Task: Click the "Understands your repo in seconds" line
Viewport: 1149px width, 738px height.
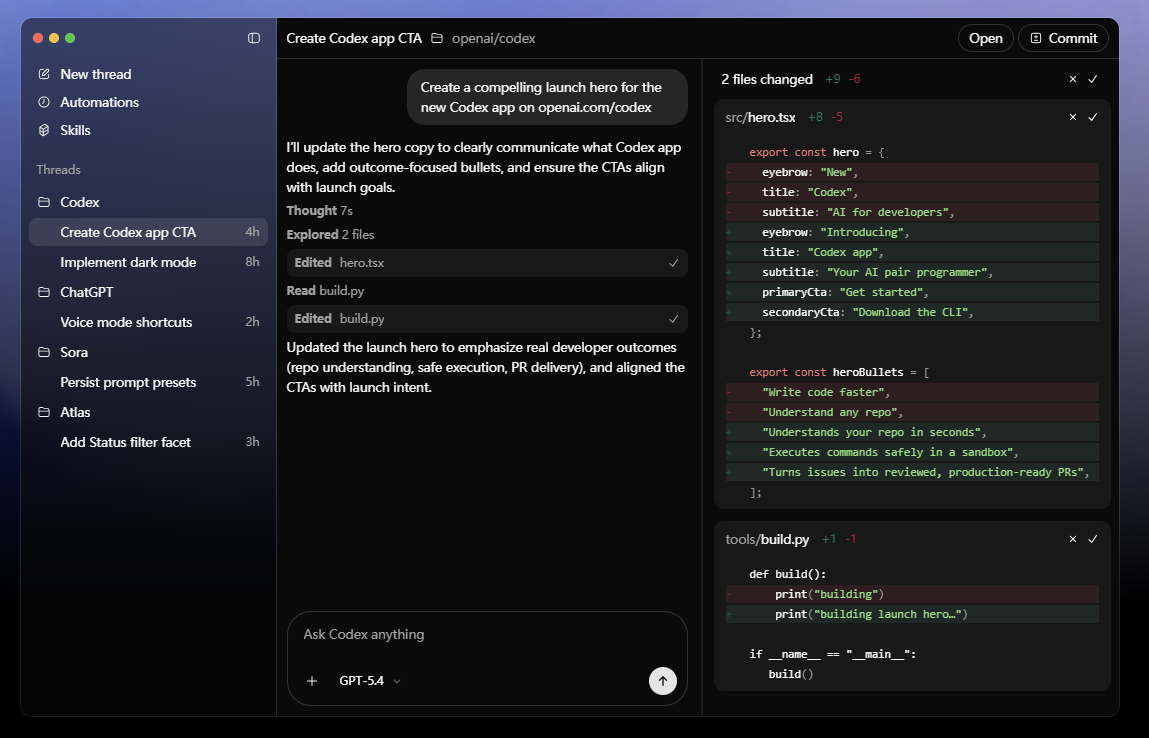Action: click(x=912, y=432)
